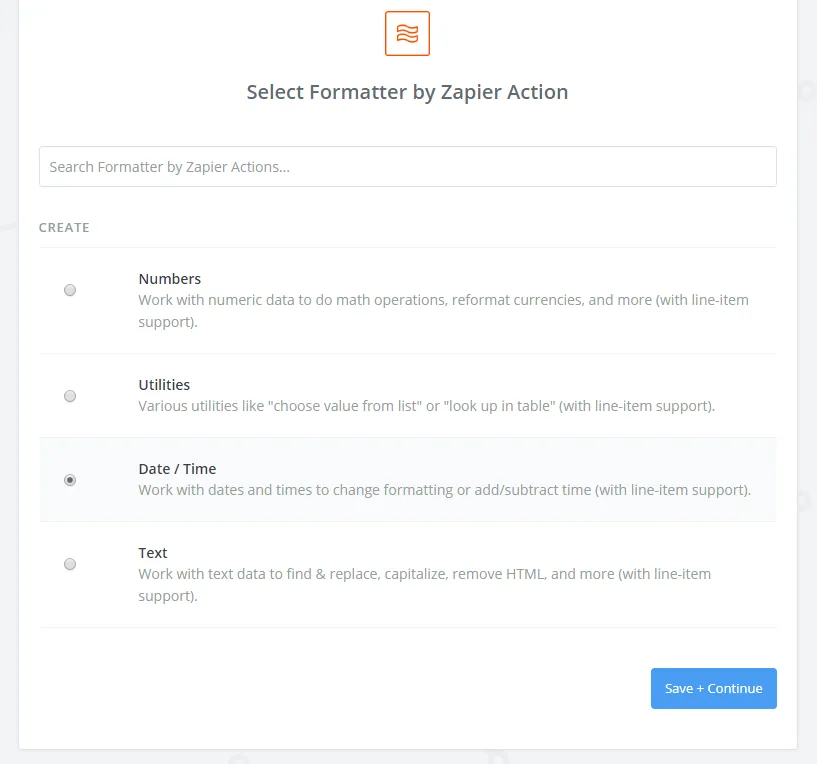This screenshot has height=764, width=817.
Task: Focus the Search Formatter by Zapier Actions field
Action: coord(407,167)
